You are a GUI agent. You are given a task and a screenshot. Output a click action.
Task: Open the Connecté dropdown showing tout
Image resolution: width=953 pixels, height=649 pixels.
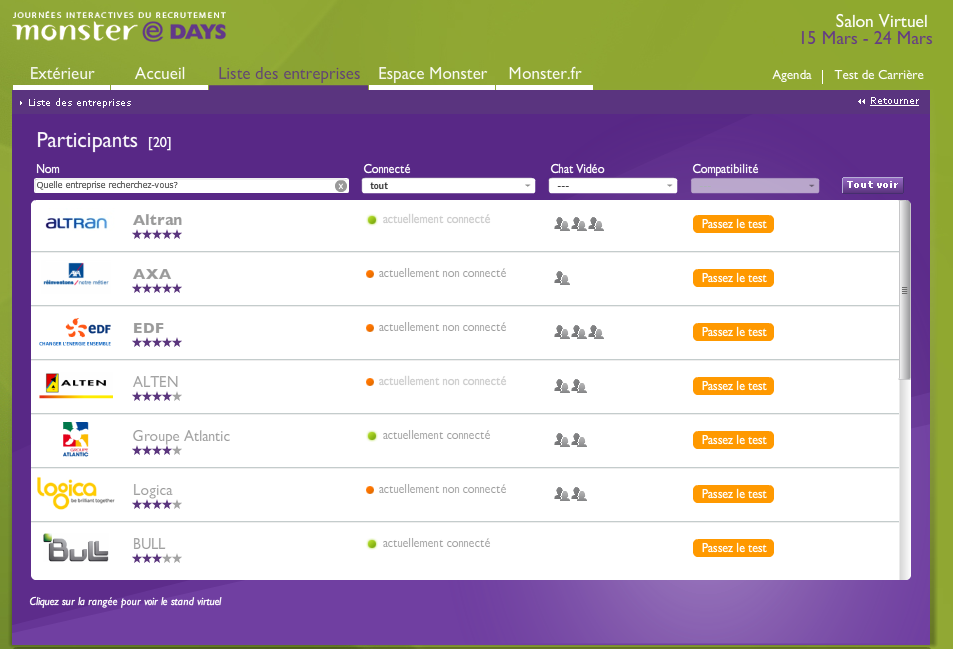tap(449, 186)
